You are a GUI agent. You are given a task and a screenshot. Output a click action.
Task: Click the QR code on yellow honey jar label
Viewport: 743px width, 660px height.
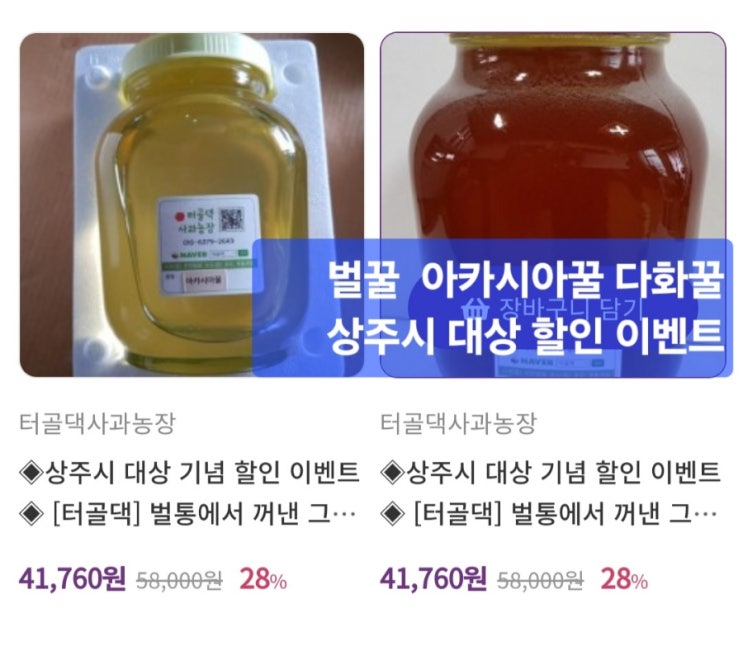pos(232,219)
